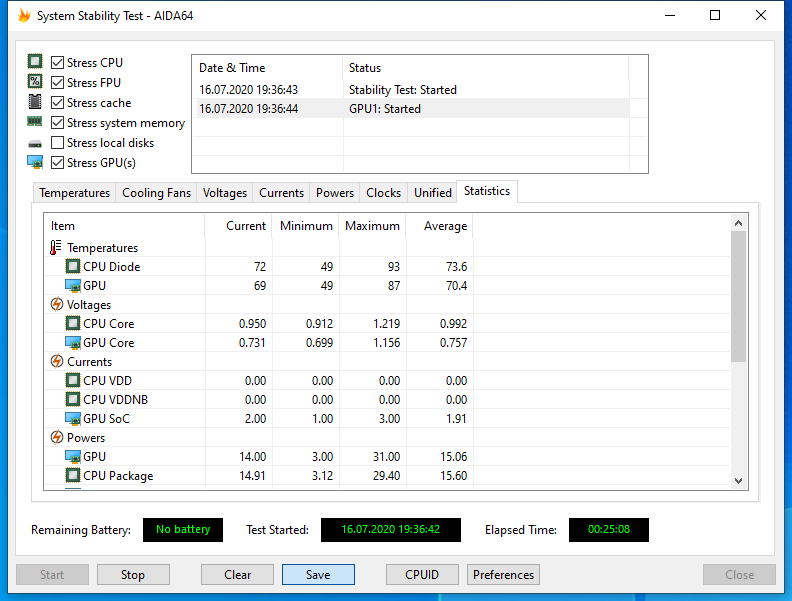Disable the Stress cache checkbox

[58, 103]
